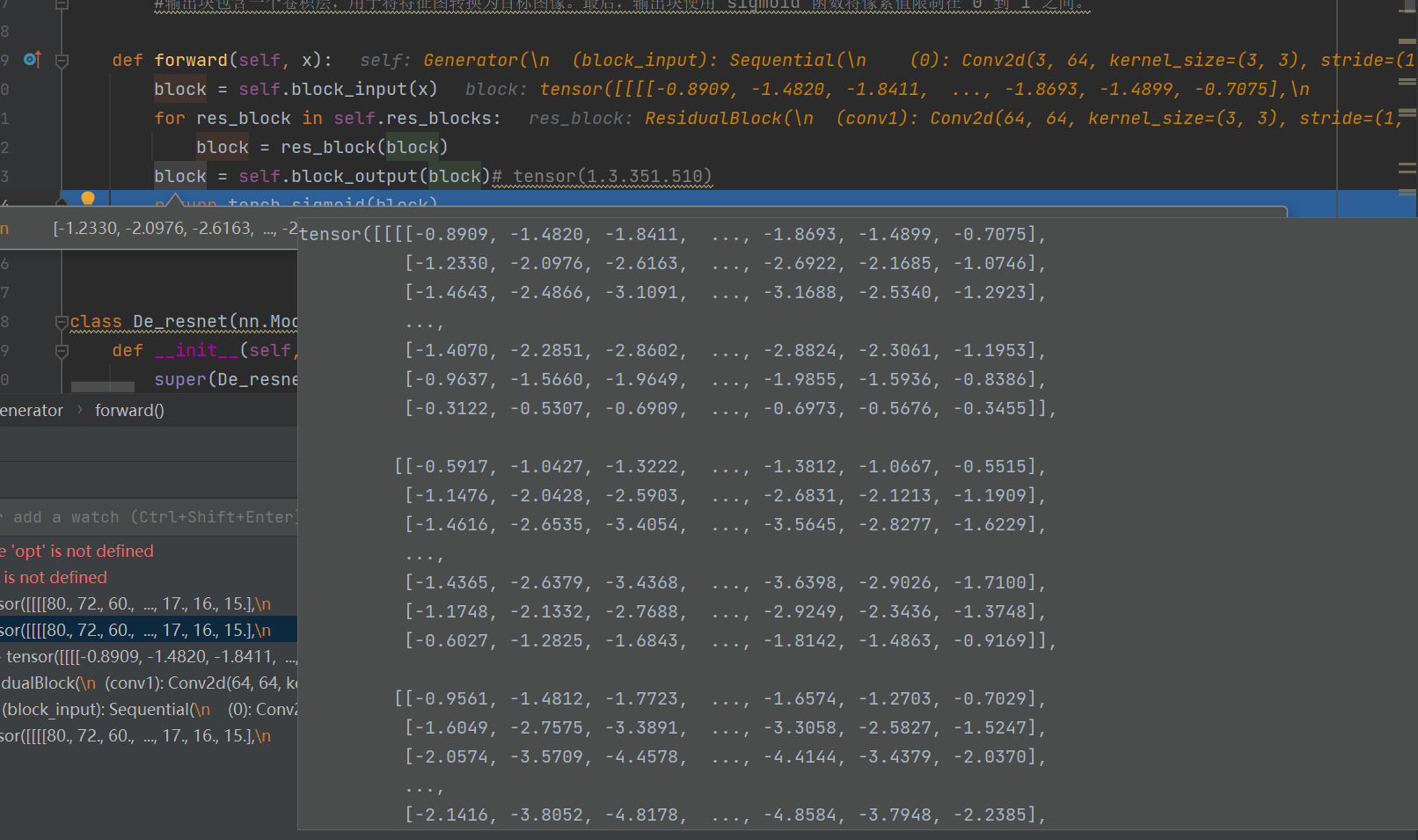Click the 'opt' is not defined error row
The width and height of the screenshot is (1418, 840).
79,551
